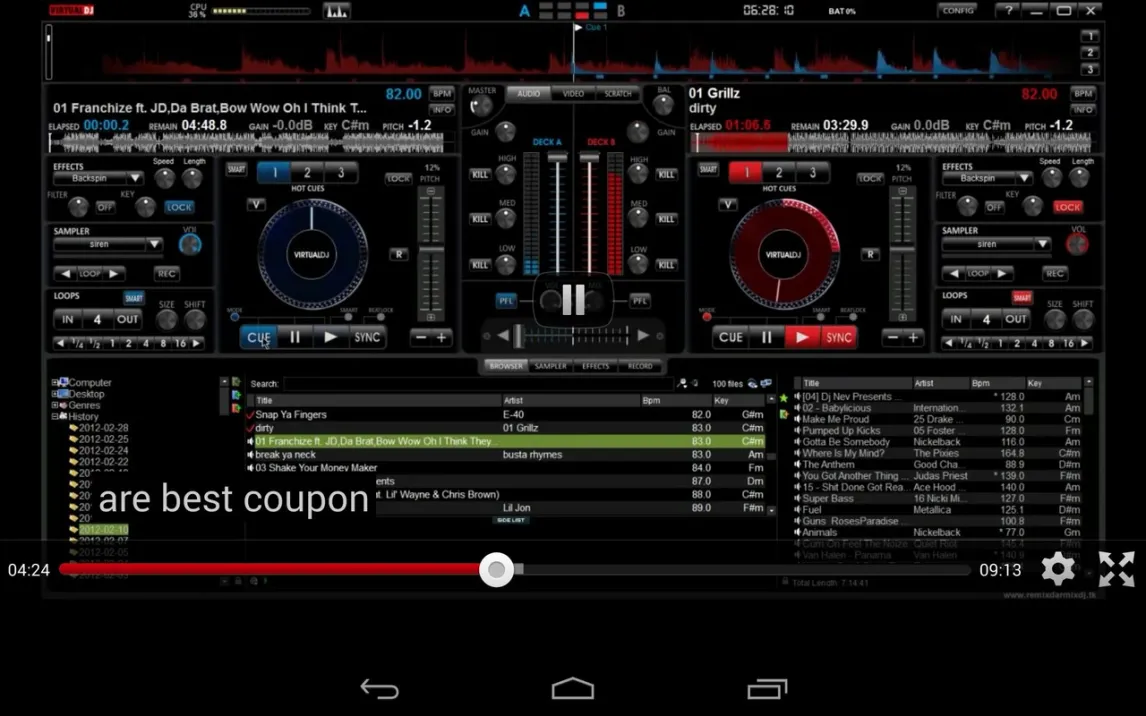Image resolution: width=1146 pixels, height=716 pixels.
Task: Toggle the left PFL headphone cue button
Action: 507,300
